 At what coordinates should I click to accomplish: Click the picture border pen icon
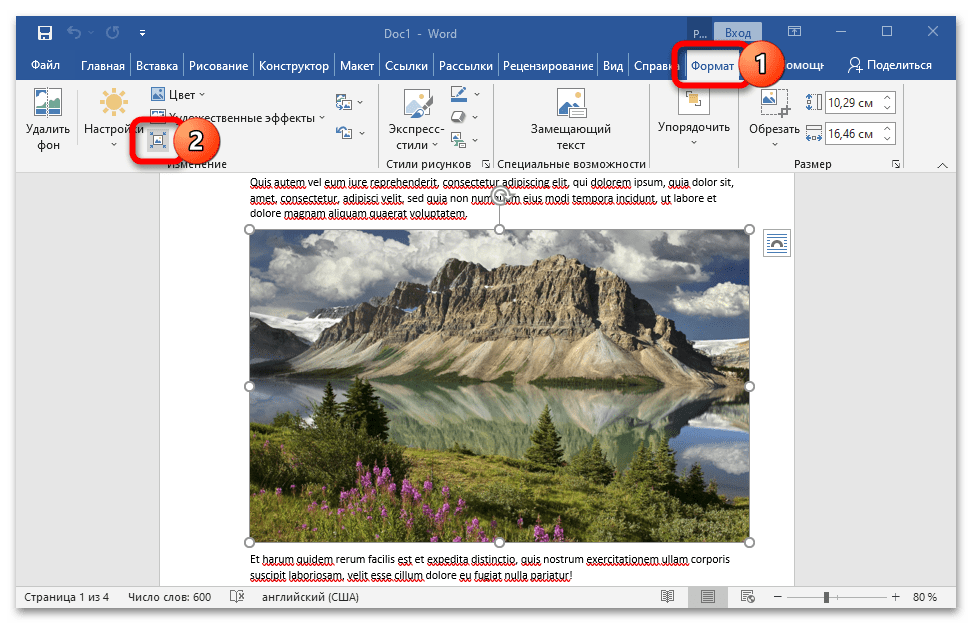coord(459,95)
